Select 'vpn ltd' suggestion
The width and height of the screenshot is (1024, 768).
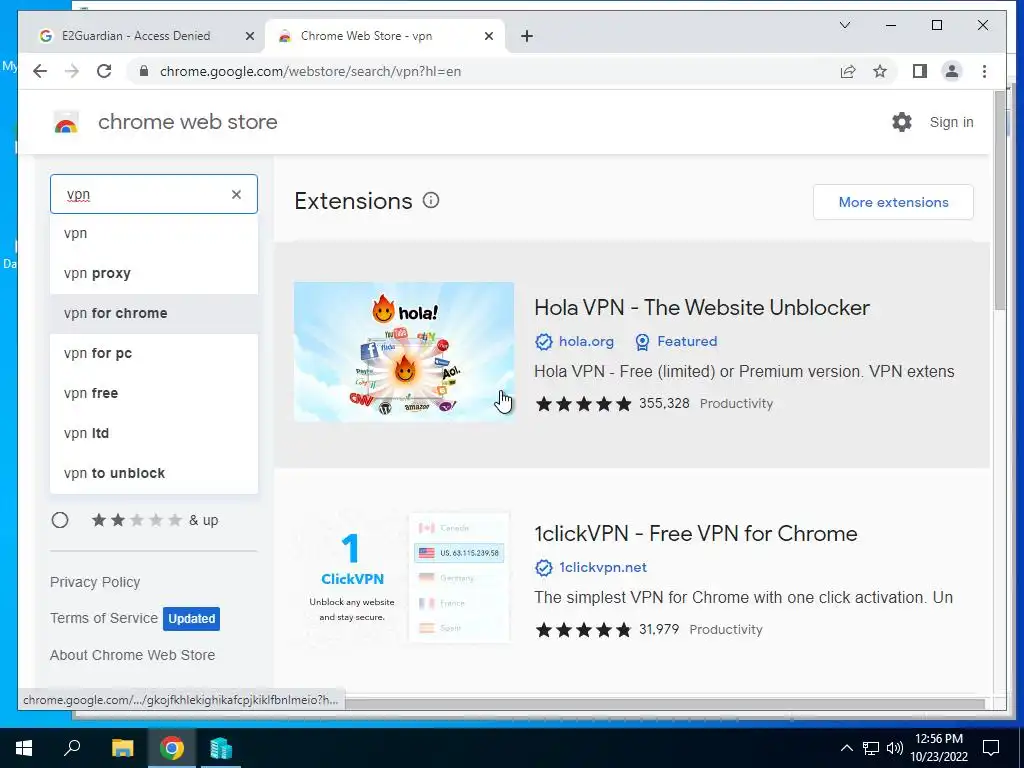click(154, 433)
